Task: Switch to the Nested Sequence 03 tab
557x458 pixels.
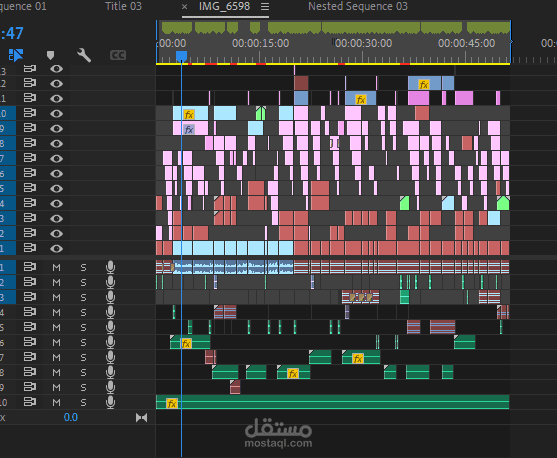Action: click(358, 6)
